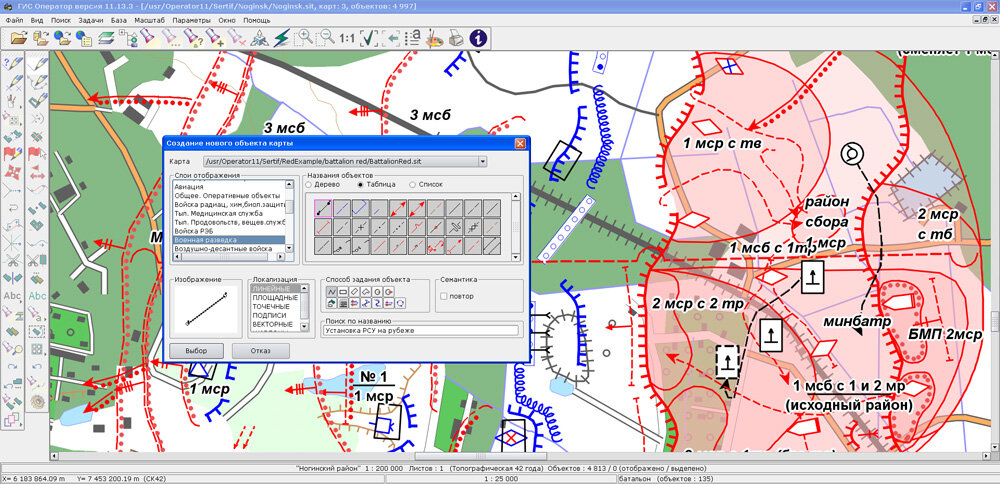Click the Отказ button
This screenshot has height=484, width=1000.
(x=261, y=351)
